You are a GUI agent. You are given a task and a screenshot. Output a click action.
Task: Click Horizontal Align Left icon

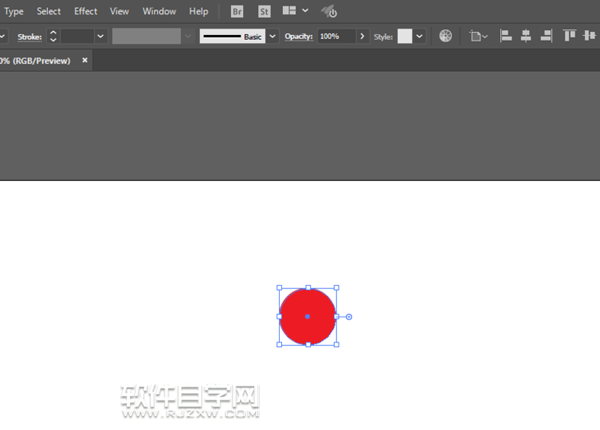coord(506,36)
